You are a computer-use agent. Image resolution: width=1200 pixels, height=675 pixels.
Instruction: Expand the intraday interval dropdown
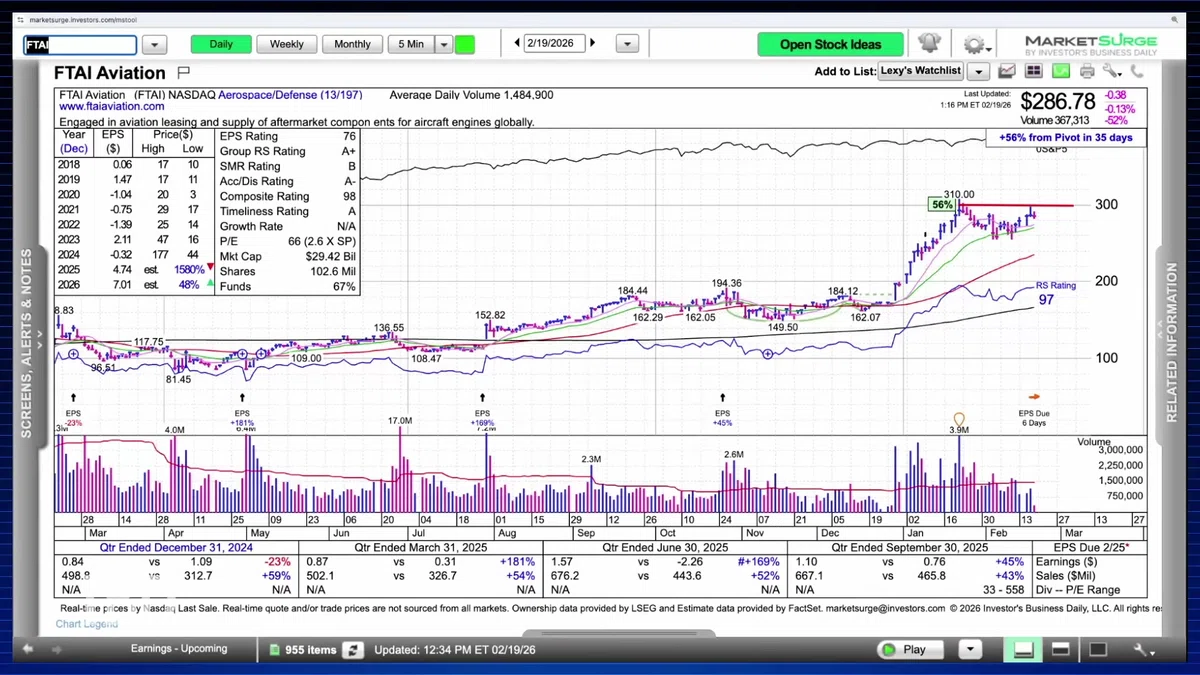coord(444,44)
